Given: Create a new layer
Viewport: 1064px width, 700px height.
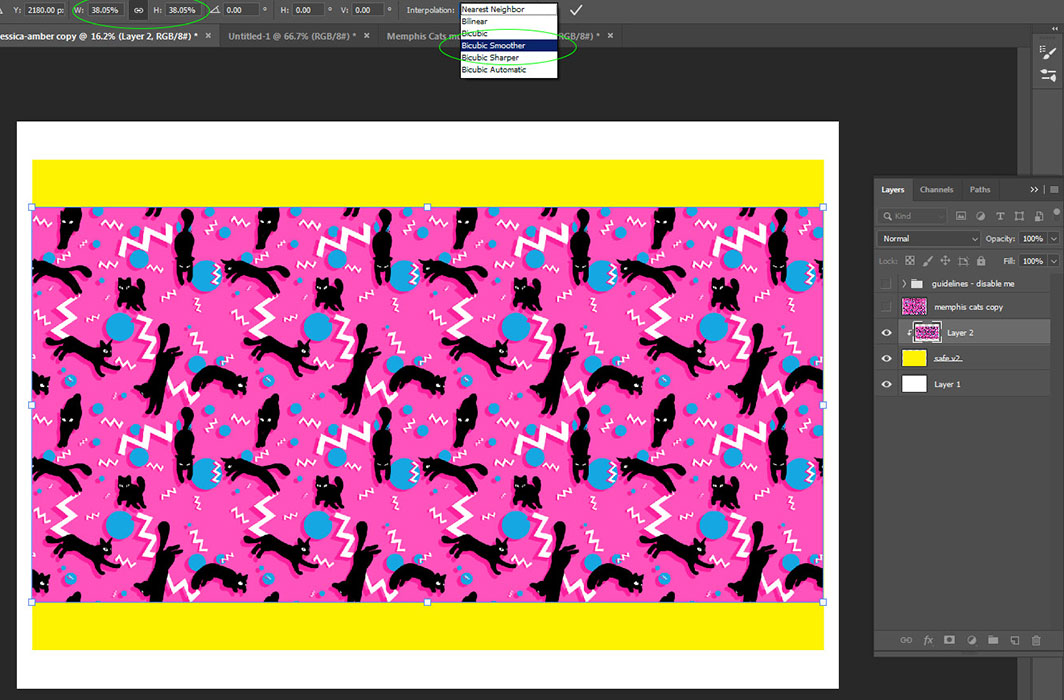Looking at the screenshot, I should pos(1014,640).
